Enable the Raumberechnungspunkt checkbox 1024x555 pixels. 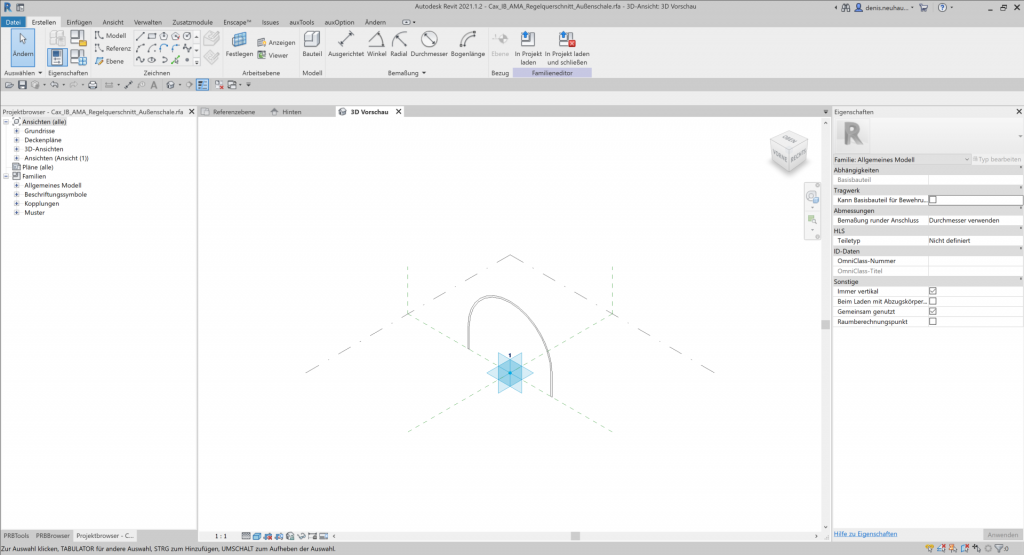(933, 321)
